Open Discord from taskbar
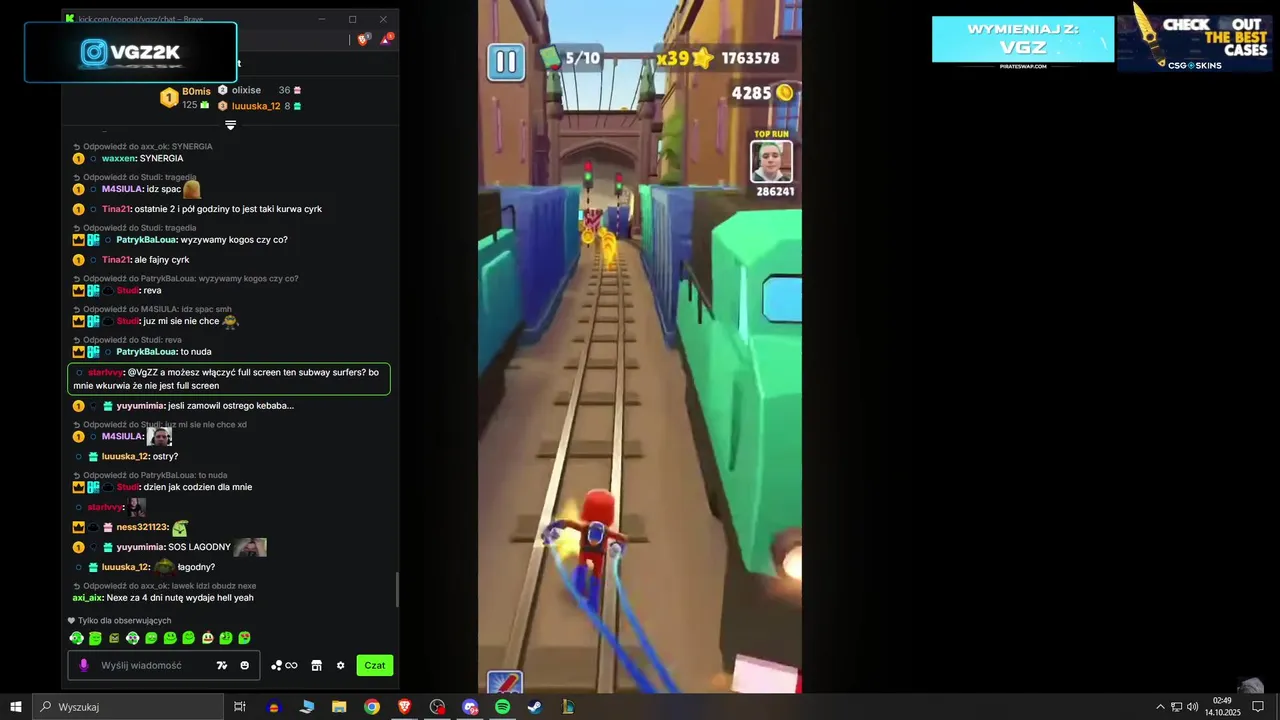The image size is (1280, 720). pos(470,707)
